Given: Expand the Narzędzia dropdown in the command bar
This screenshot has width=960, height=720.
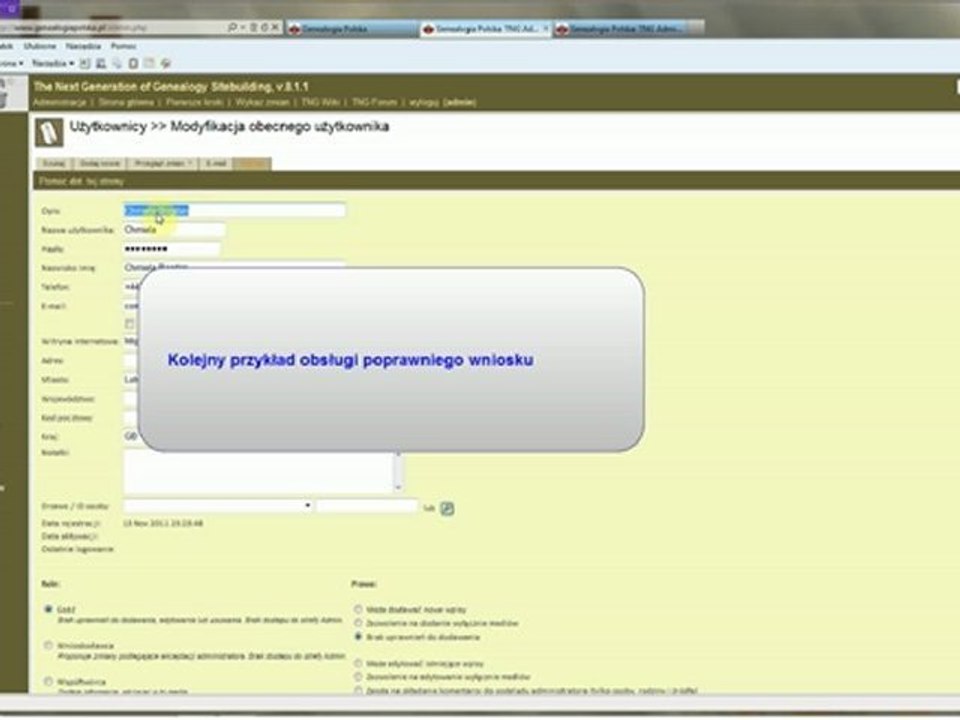Looking at the screenshot, I should 53,63.
